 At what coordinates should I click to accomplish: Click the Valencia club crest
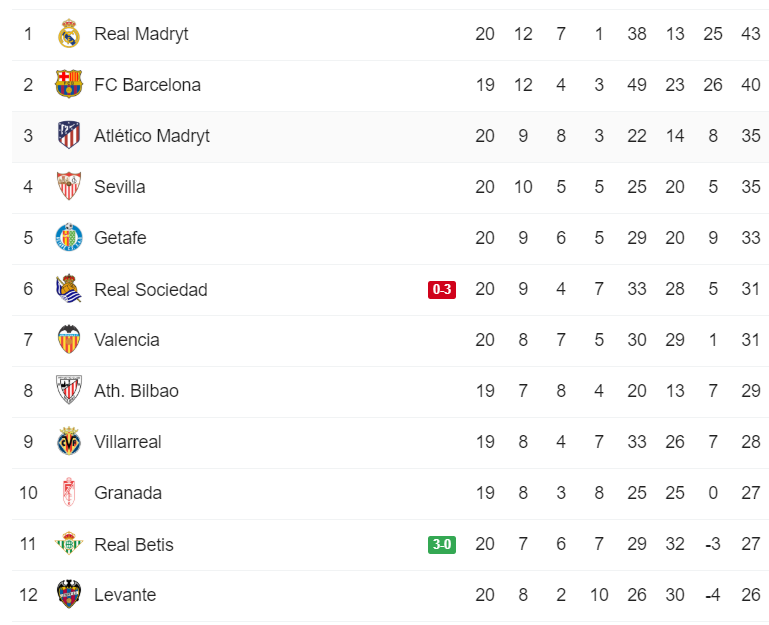[68, 340]
